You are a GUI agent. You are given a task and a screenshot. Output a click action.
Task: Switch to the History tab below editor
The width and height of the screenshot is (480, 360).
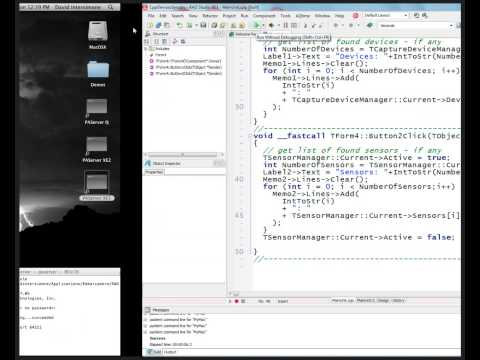398,301
